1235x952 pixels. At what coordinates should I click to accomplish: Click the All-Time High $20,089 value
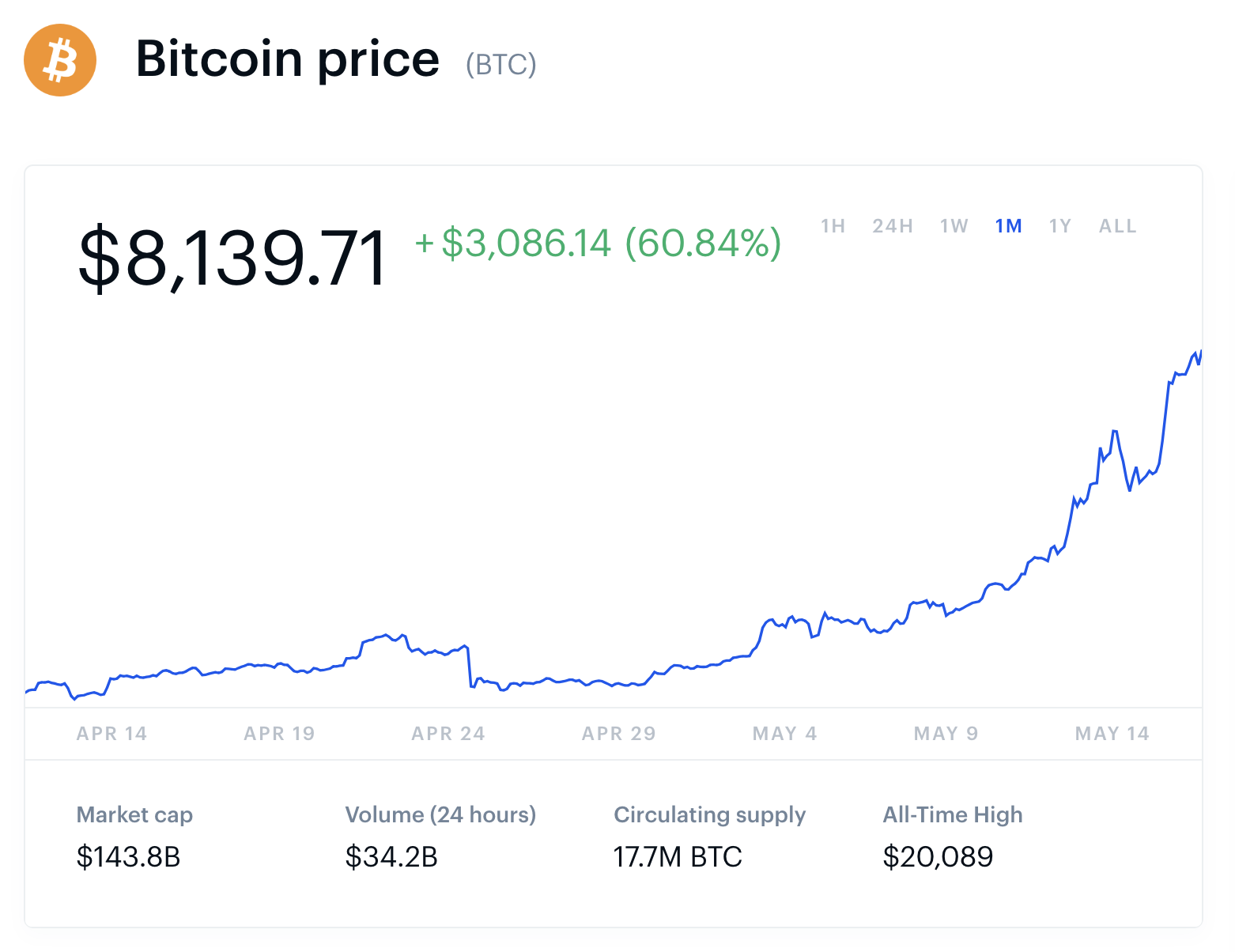click(938, 856)
